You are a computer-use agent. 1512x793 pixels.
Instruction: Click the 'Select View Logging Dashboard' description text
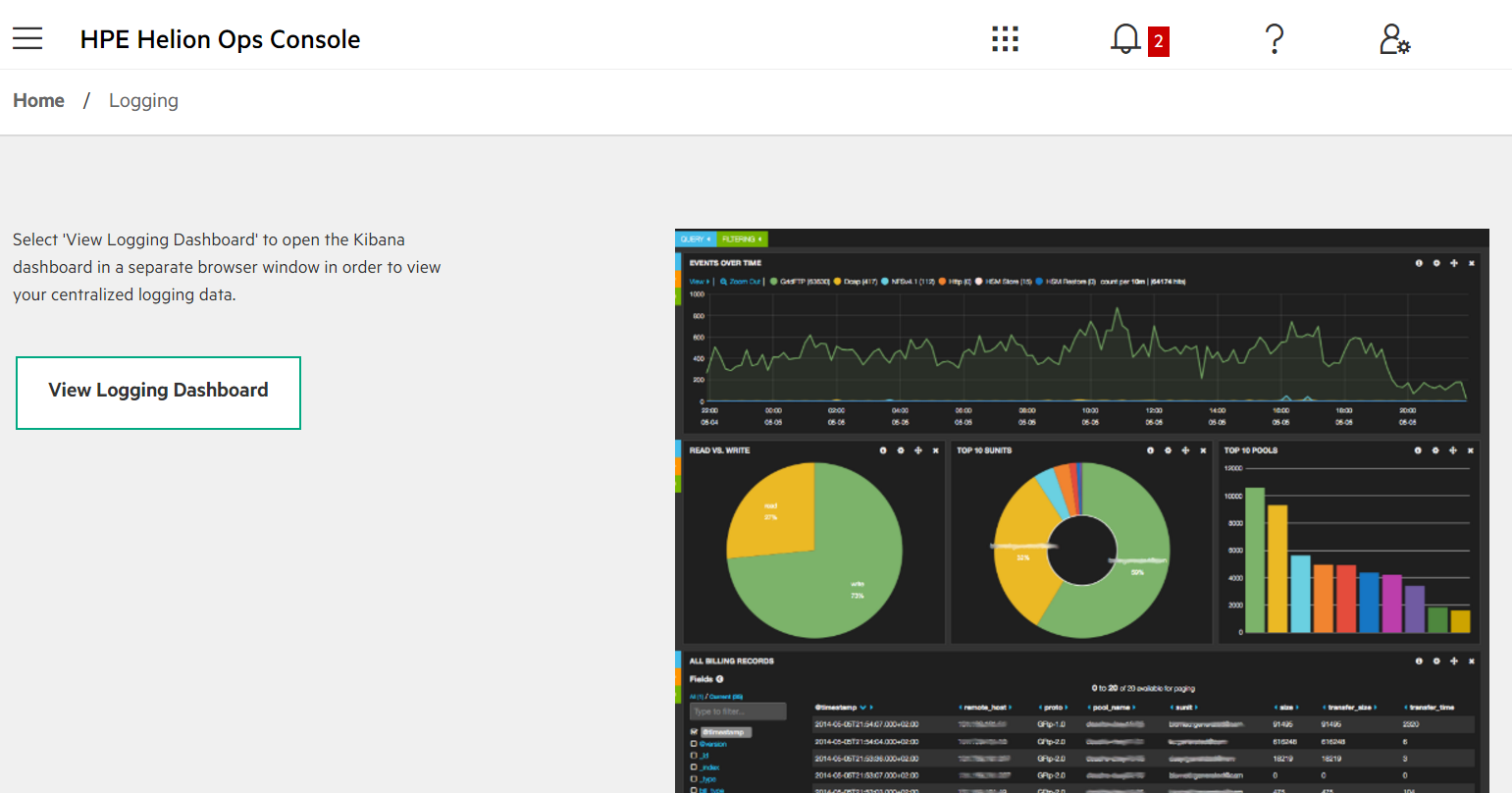click(227, 267)
